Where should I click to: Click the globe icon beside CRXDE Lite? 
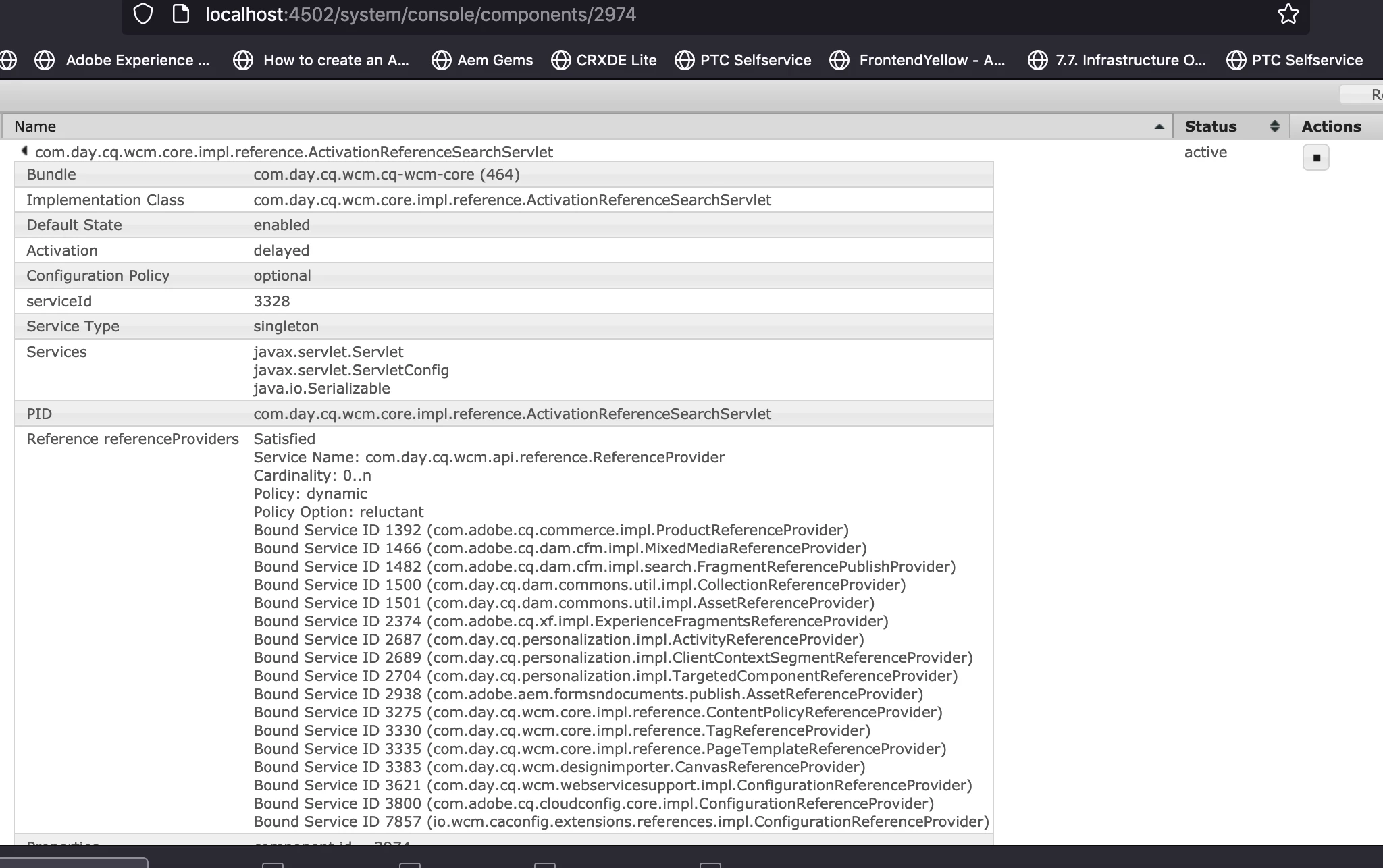click(560, 60)
